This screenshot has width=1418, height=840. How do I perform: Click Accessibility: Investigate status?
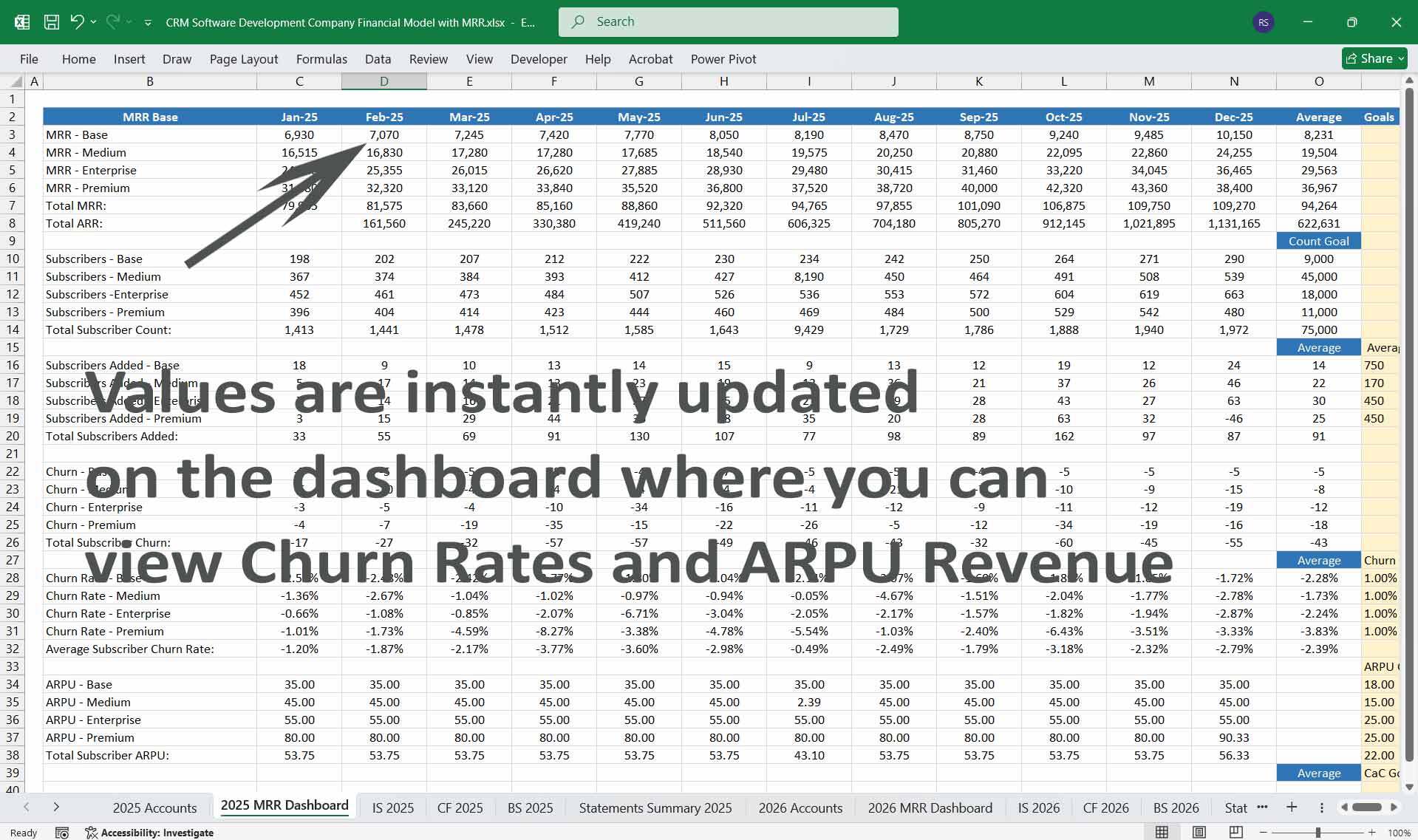[149, 833]
